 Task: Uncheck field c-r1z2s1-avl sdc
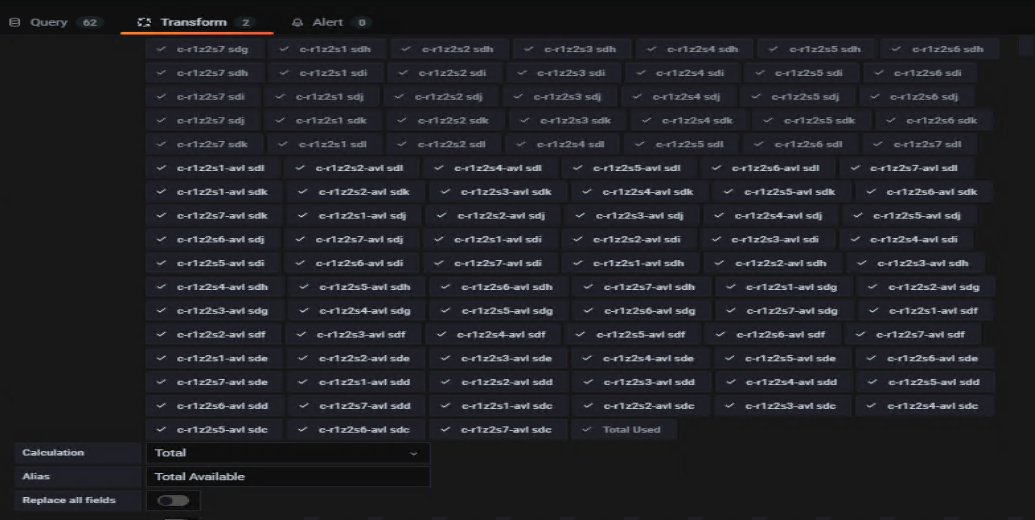(500, 406)
